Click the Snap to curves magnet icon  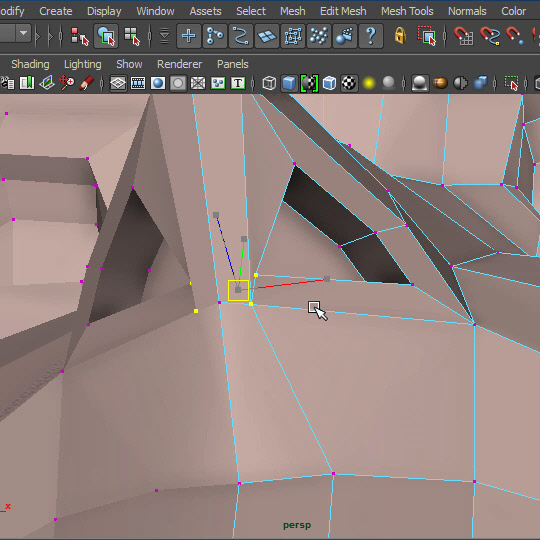489,36
